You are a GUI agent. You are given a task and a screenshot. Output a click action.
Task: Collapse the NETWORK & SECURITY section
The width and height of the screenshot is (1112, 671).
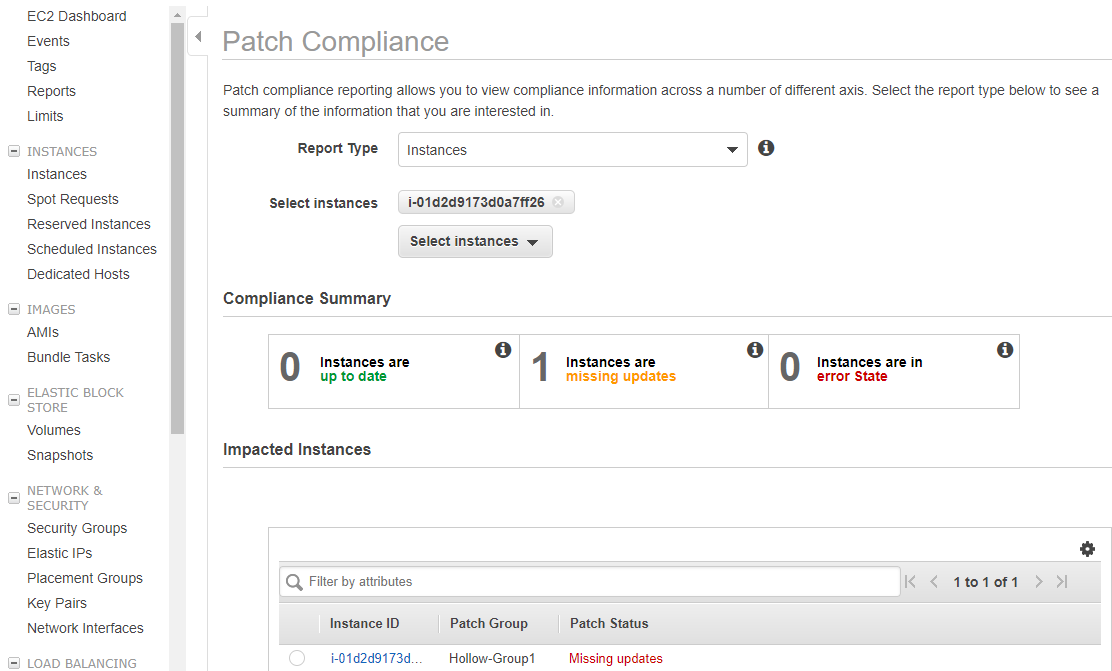pyautogui.click(x=14, y=498)
